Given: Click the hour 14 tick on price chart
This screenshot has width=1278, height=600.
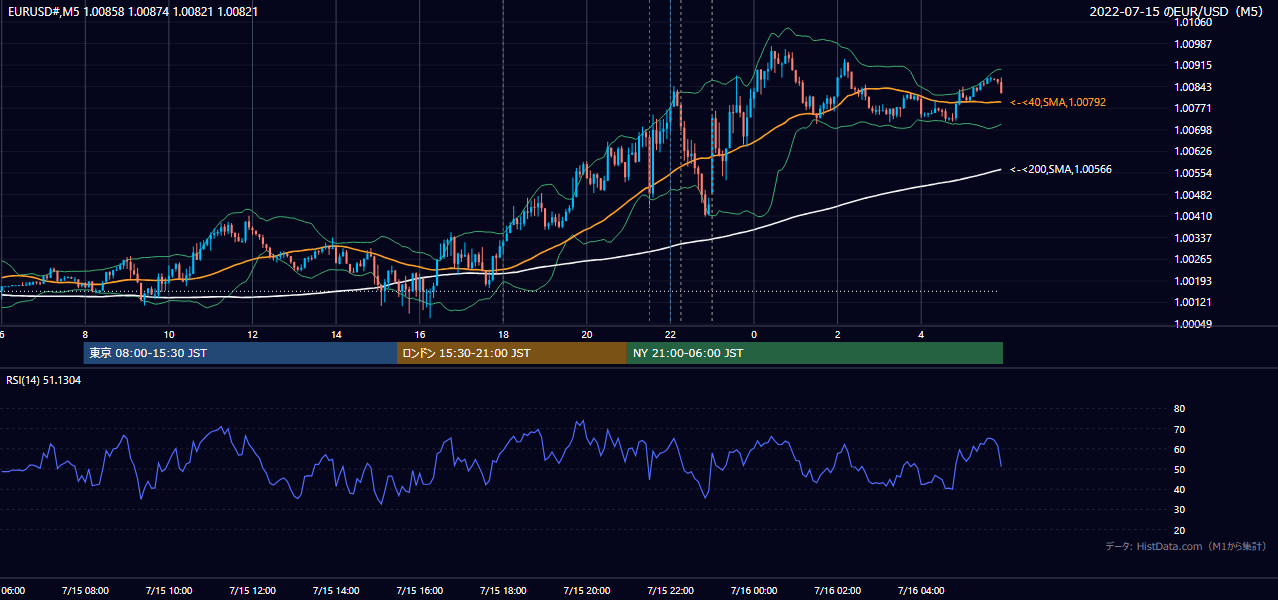Looking at the screenshot, I should point(336,334).
